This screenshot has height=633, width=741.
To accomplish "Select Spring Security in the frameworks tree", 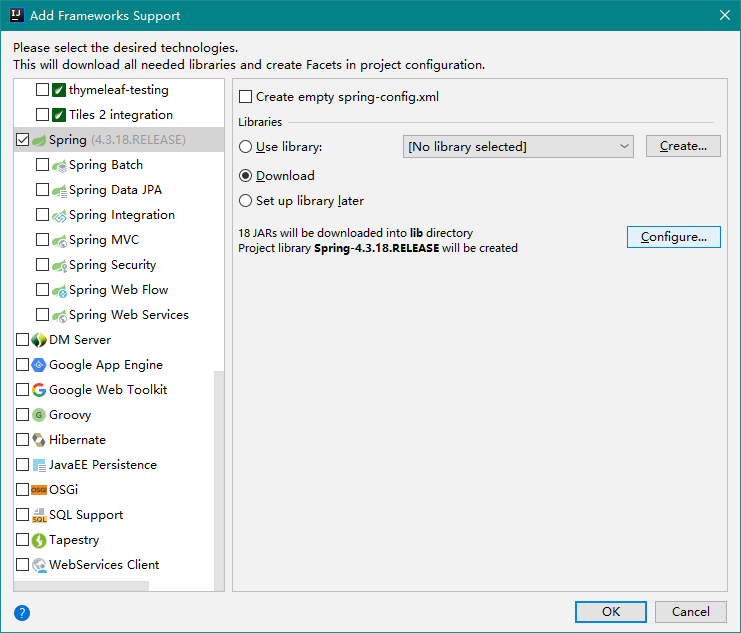I will coord(112,265).
